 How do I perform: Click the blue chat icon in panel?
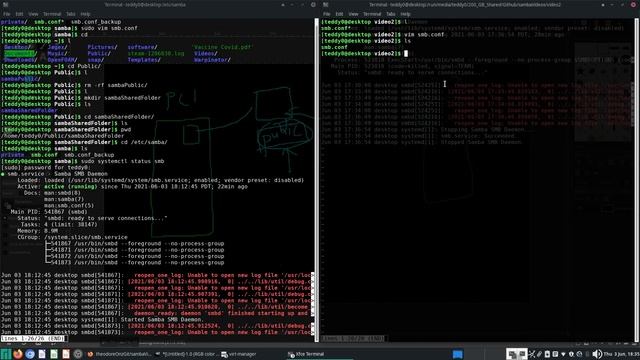tap(458, 354)
